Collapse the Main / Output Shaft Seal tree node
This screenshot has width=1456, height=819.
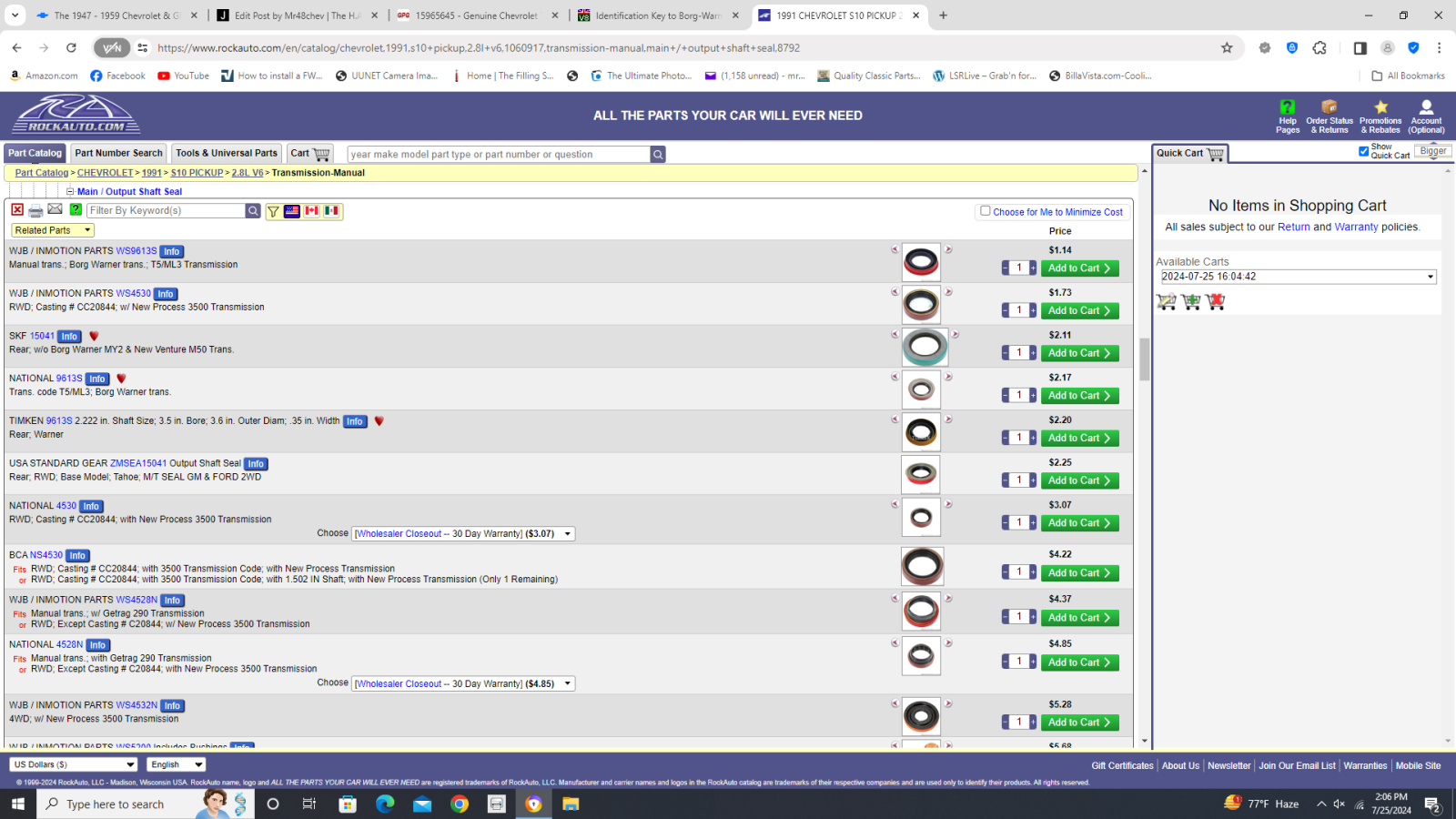[x=70, y=191]
